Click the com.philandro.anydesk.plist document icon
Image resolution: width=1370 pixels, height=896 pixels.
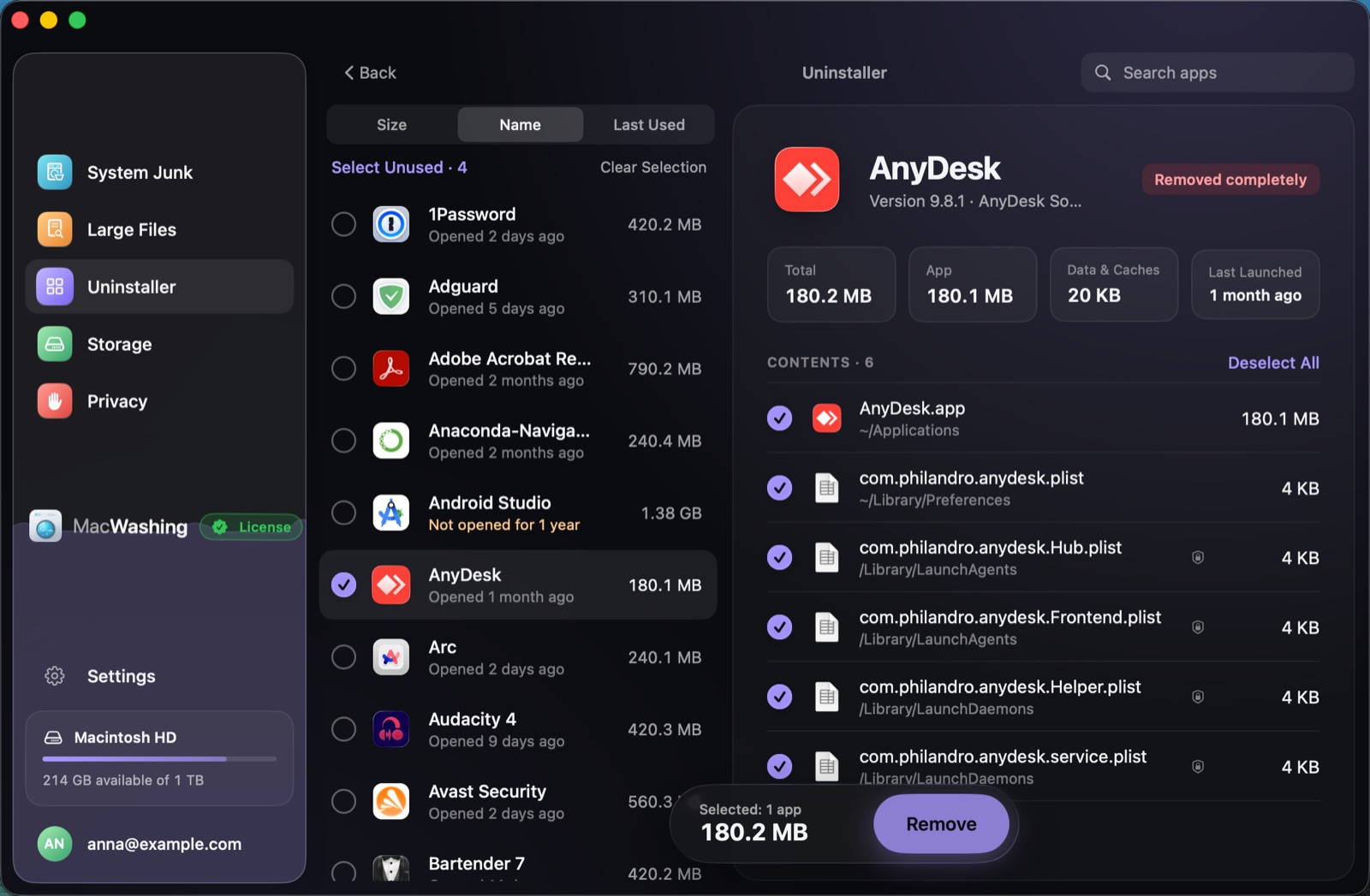pos(826,488)
